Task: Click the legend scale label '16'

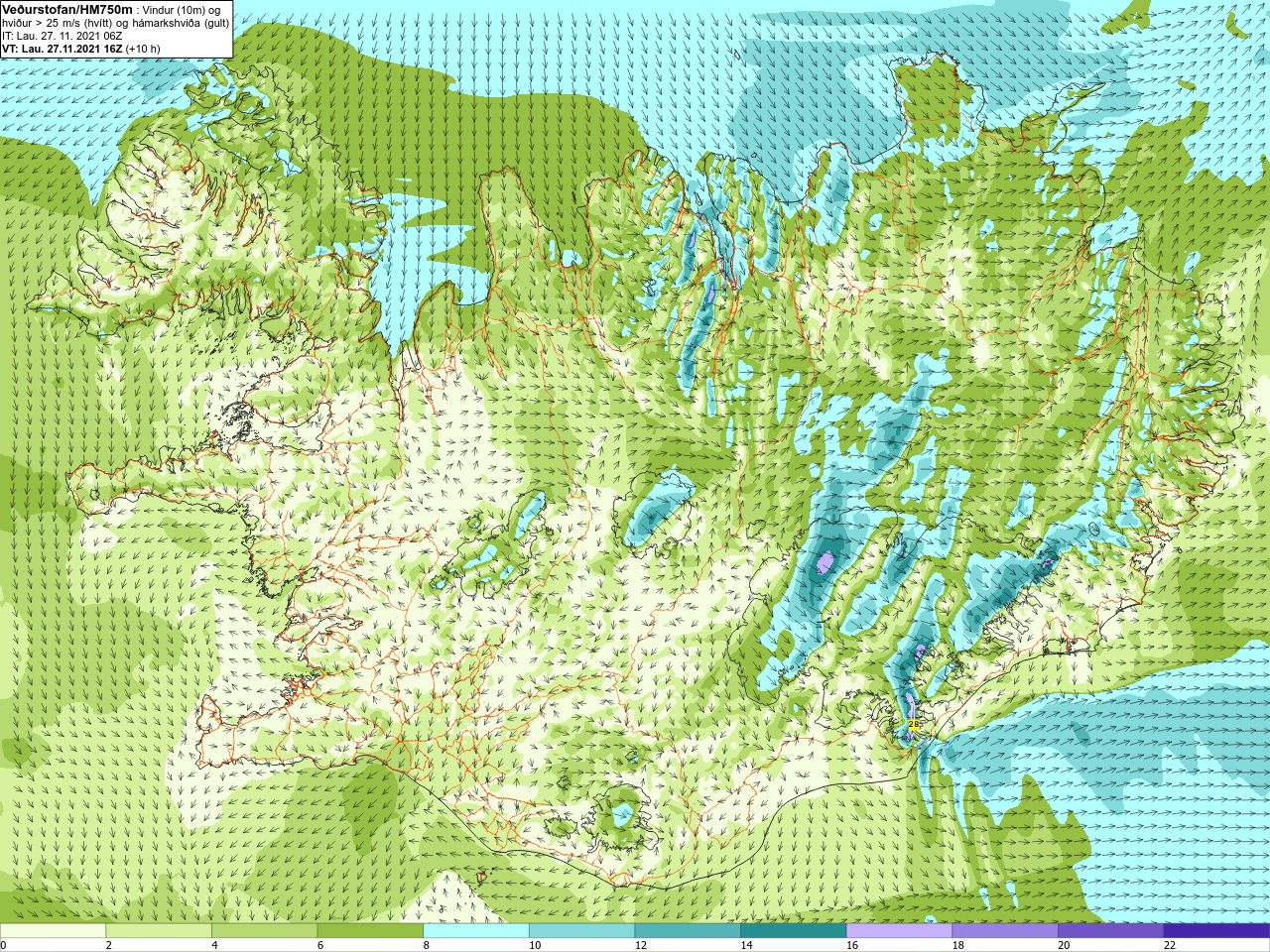Action: [852, 945]
